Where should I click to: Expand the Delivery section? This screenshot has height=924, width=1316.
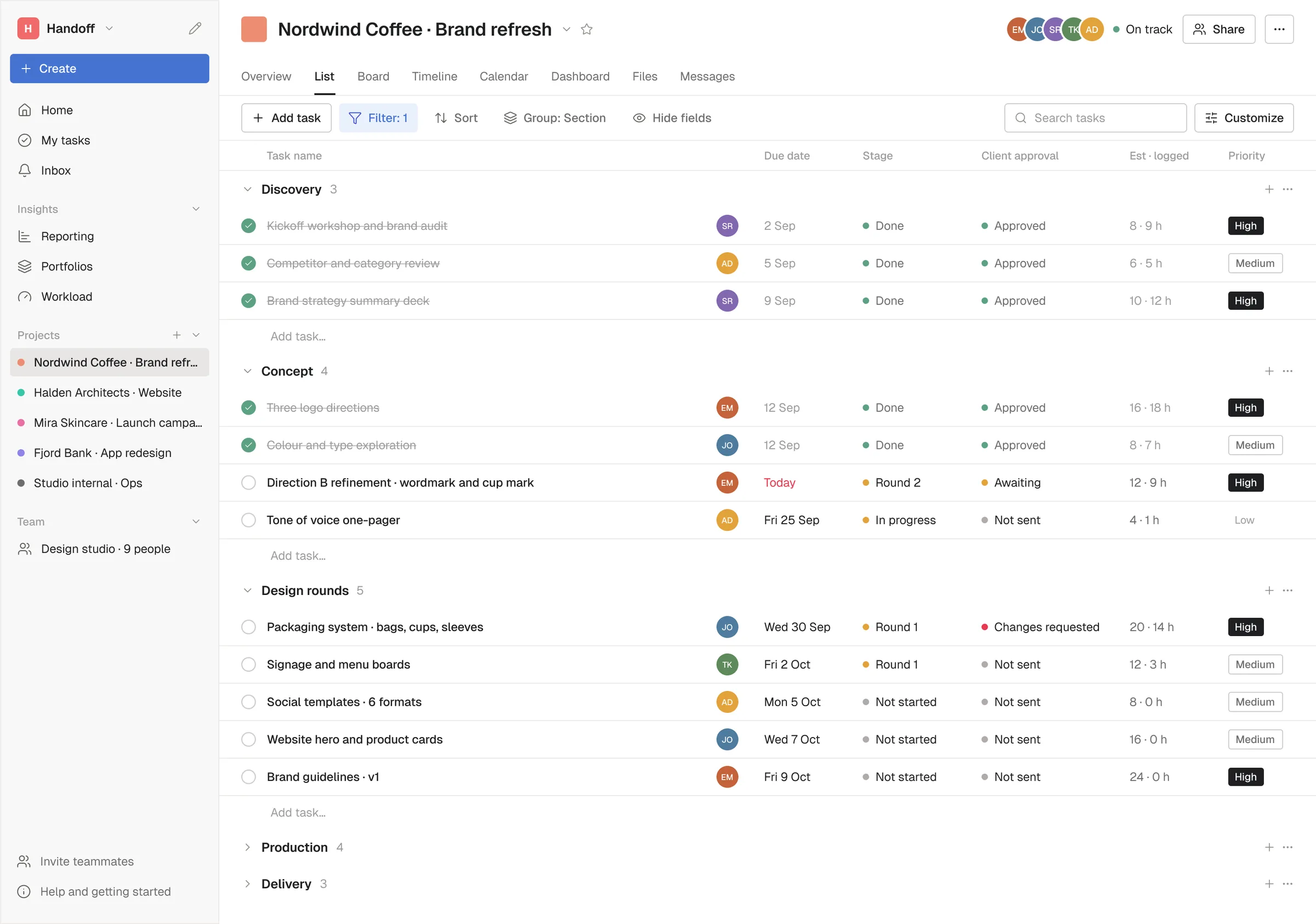247,884
